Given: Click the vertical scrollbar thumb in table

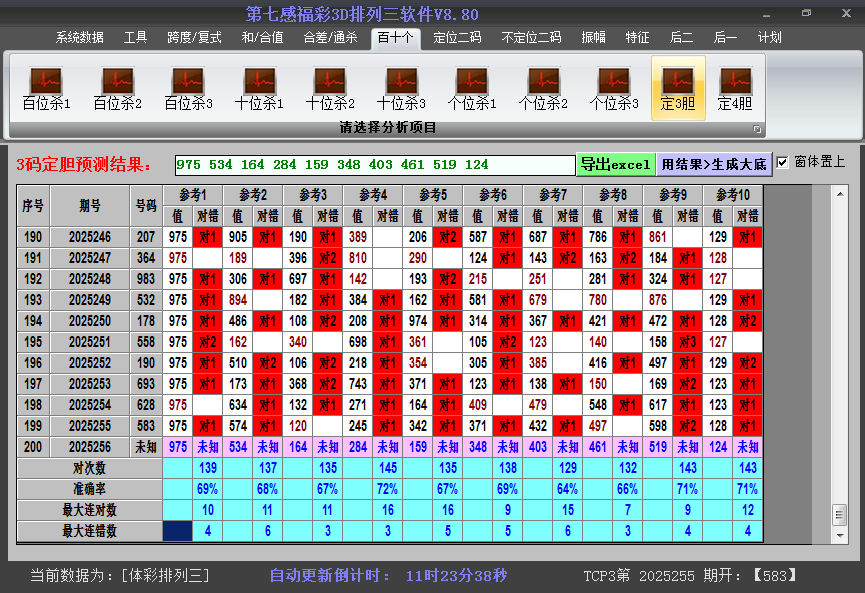Looking at the screenshot, I should coord(839,514).
